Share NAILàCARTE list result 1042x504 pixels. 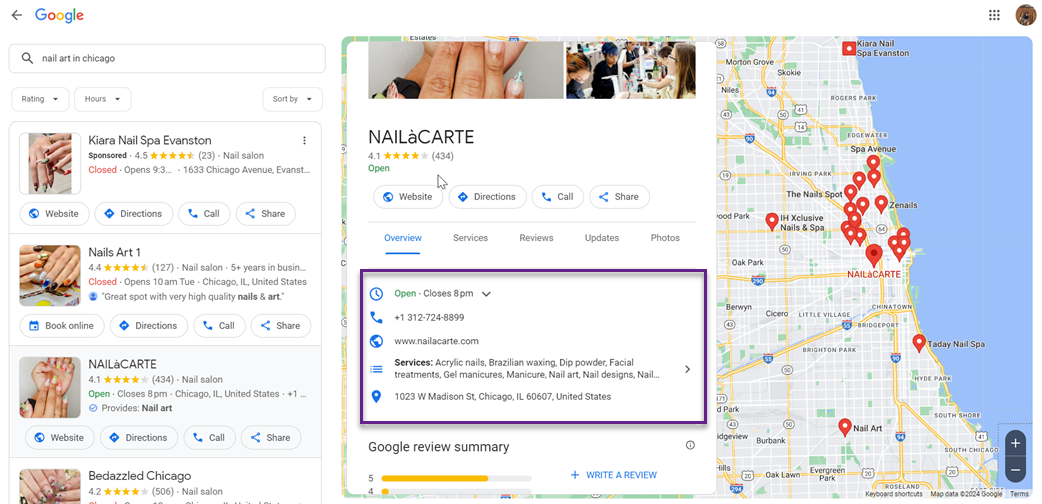(x=271, y=438)
